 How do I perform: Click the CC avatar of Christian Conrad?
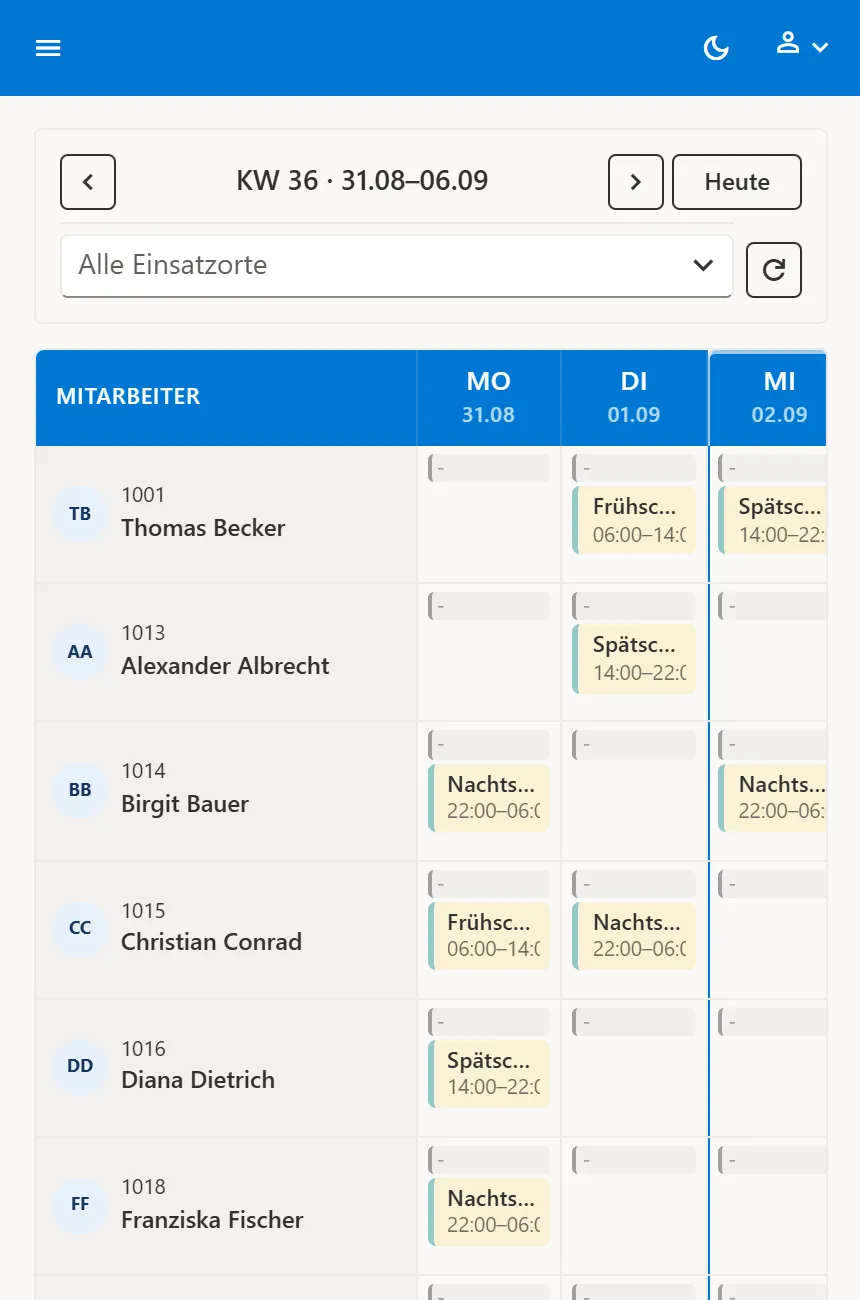pos(80,928)
